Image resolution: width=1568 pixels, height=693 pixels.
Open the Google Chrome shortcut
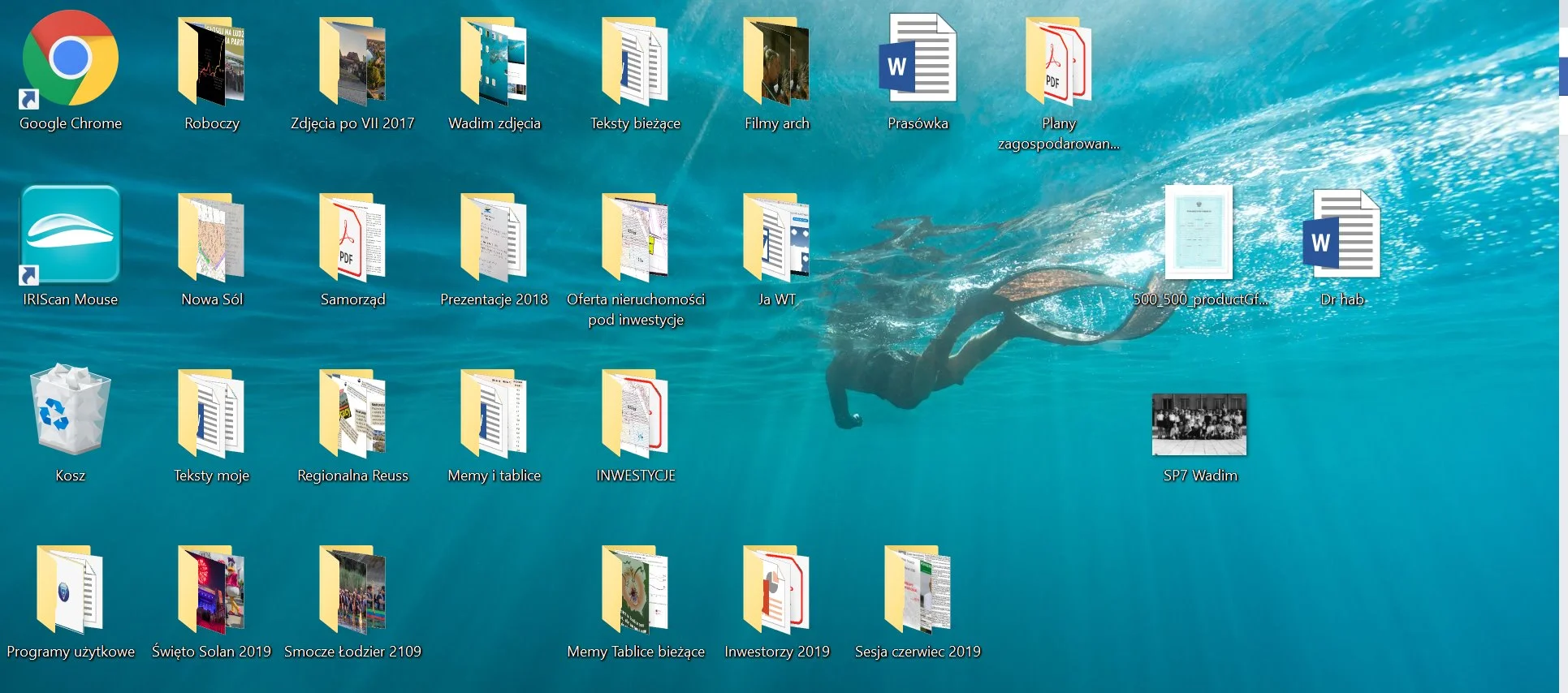click(x=71, y=59)
